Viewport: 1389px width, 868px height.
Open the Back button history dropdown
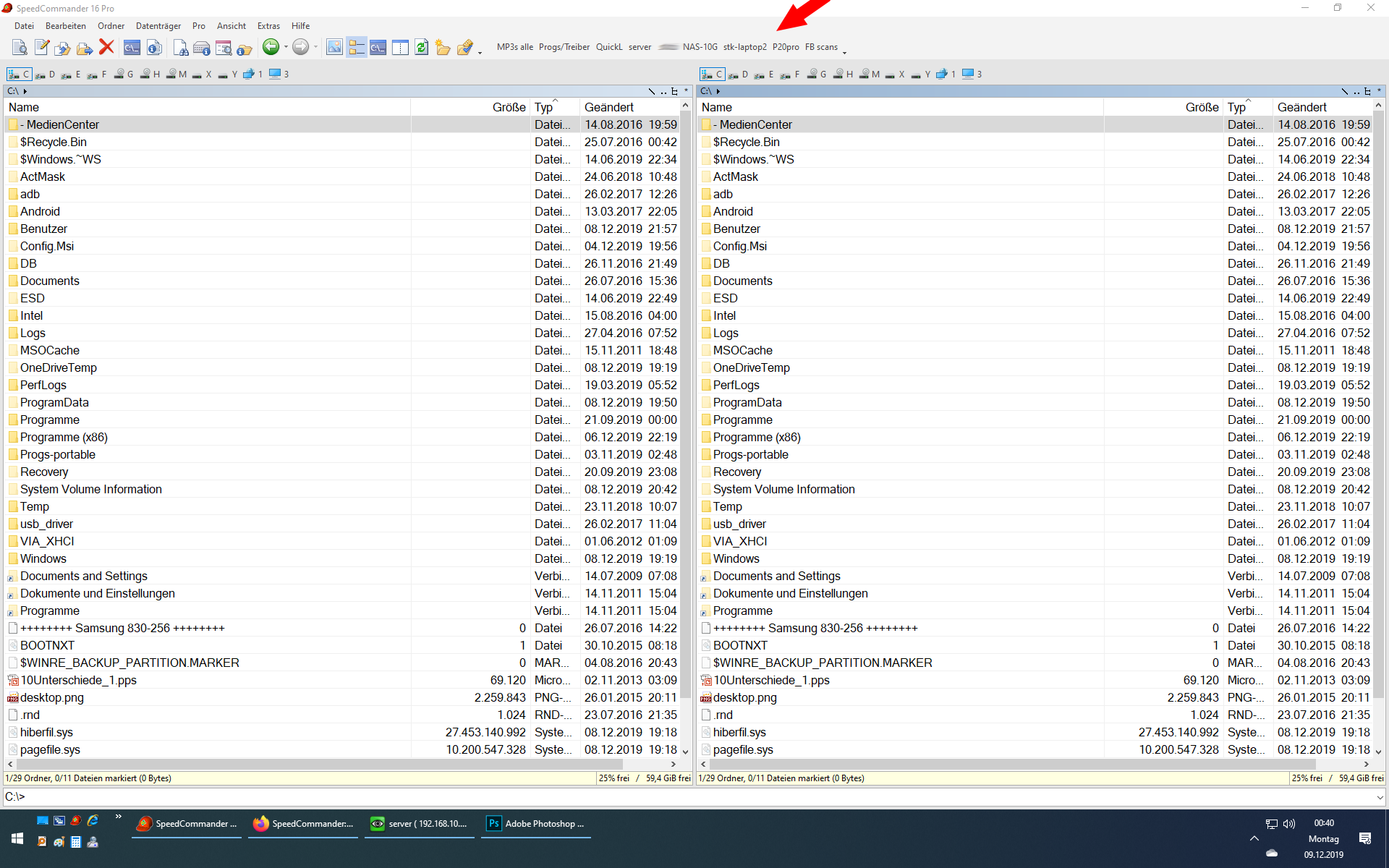(286, 47)
